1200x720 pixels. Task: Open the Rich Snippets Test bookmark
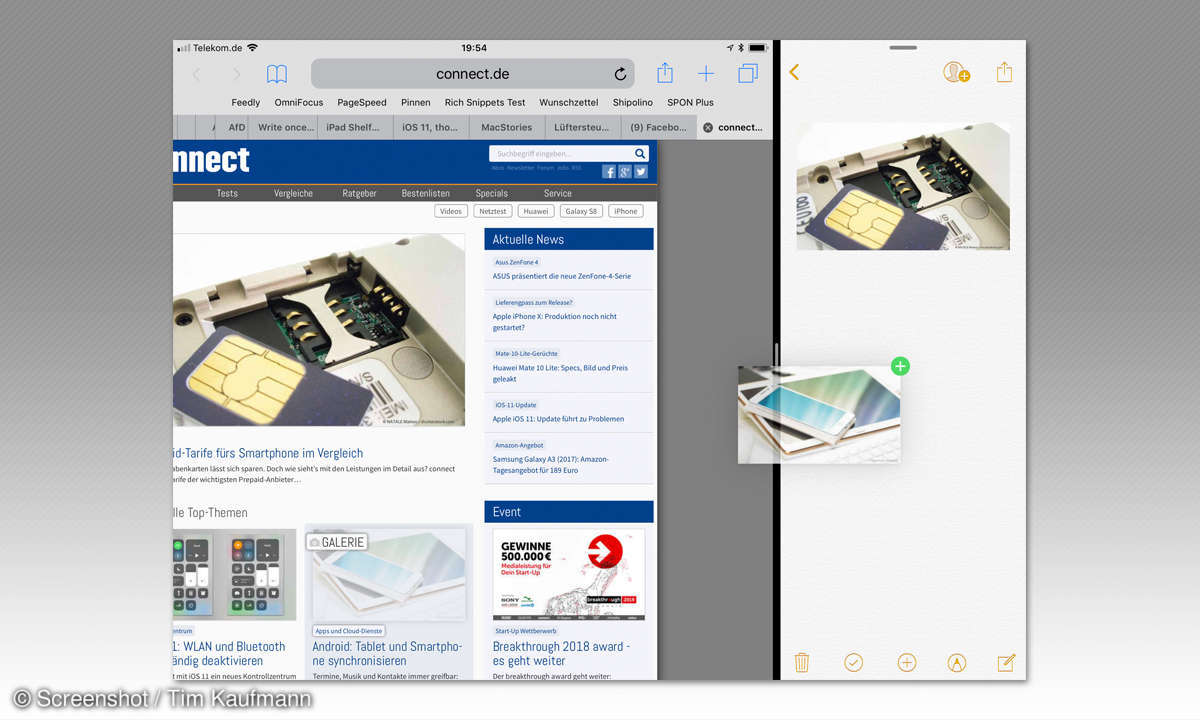click(x=485, y=102)
